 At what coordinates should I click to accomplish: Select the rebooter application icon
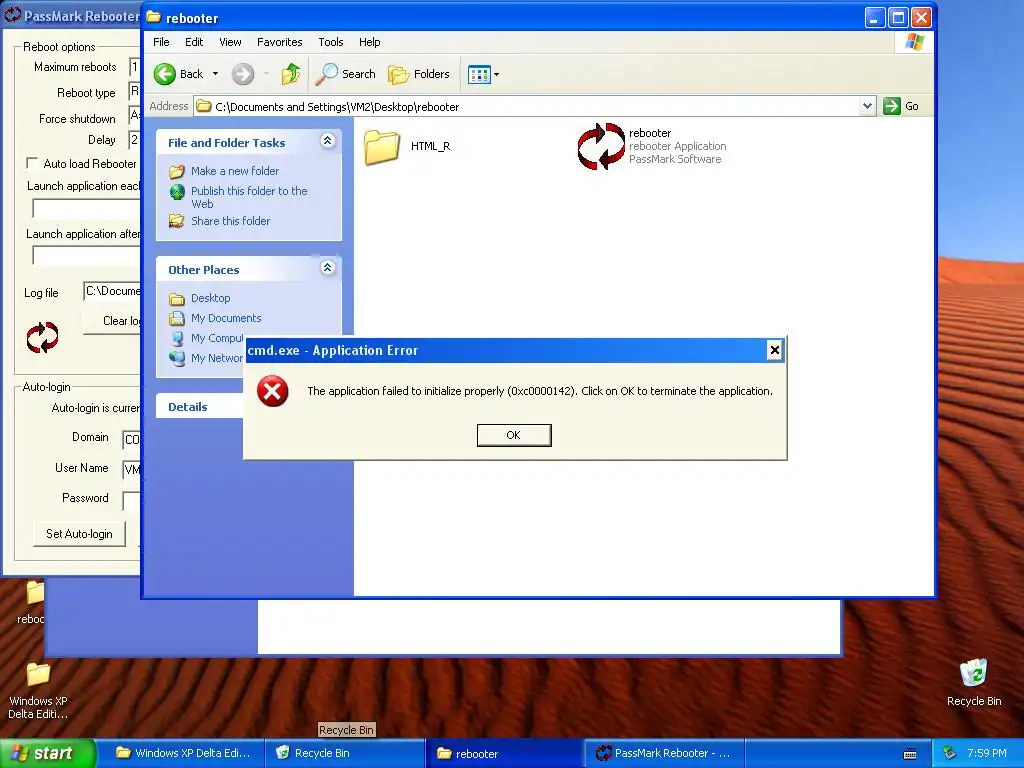(601, 146)
